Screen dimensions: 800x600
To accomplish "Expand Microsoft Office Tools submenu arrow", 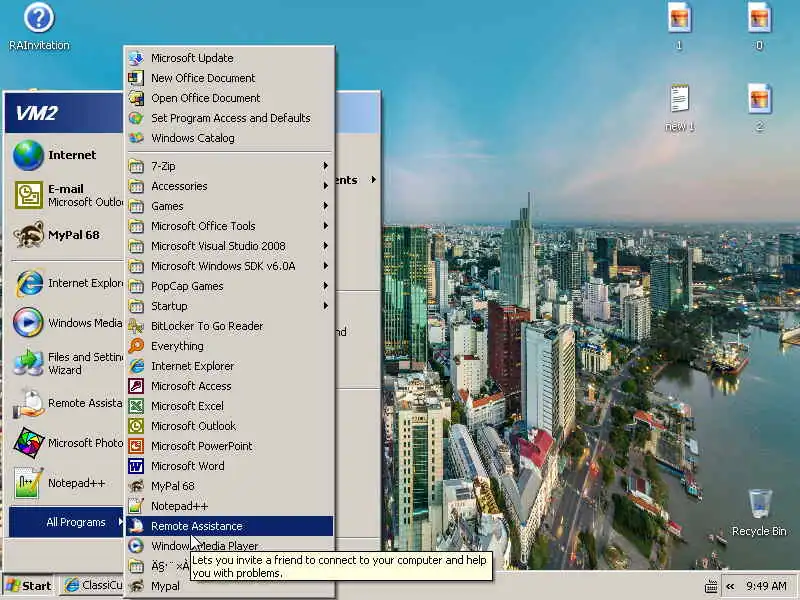I will pyautogui.click(x=326, y=226).
